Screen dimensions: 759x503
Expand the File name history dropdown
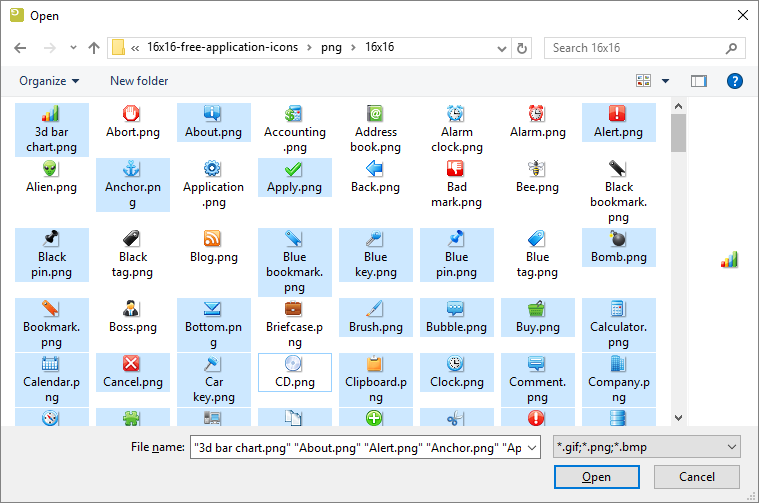[x=531, y=446]
